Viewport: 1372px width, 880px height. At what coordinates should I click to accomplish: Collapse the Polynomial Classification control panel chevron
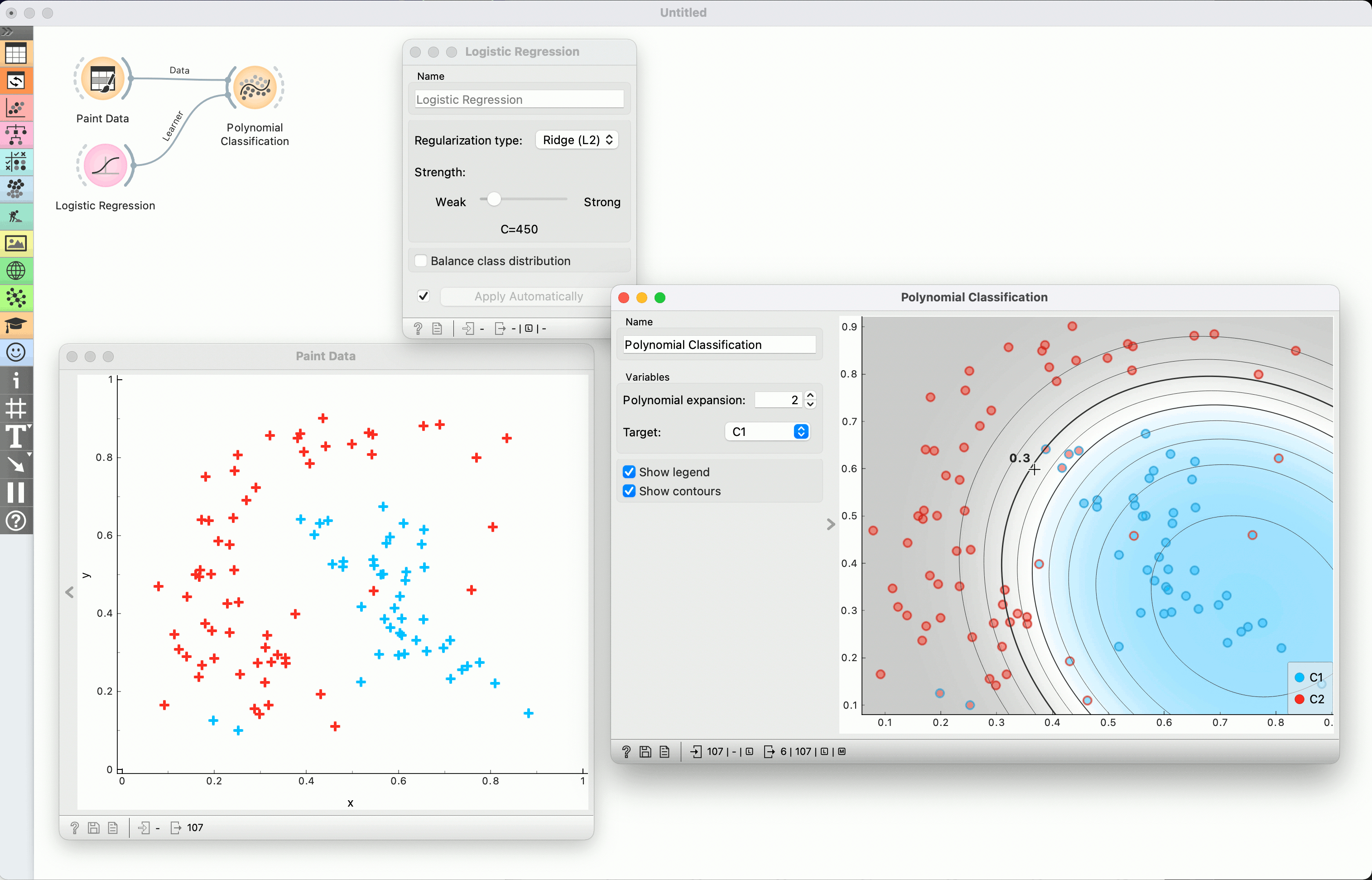coord(831,524)
